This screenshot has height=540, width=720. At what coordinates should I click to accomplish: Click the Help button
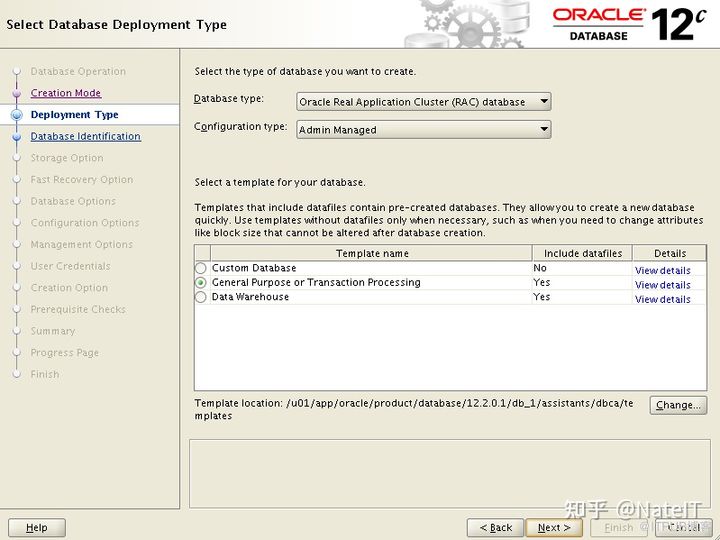(37, 528)
